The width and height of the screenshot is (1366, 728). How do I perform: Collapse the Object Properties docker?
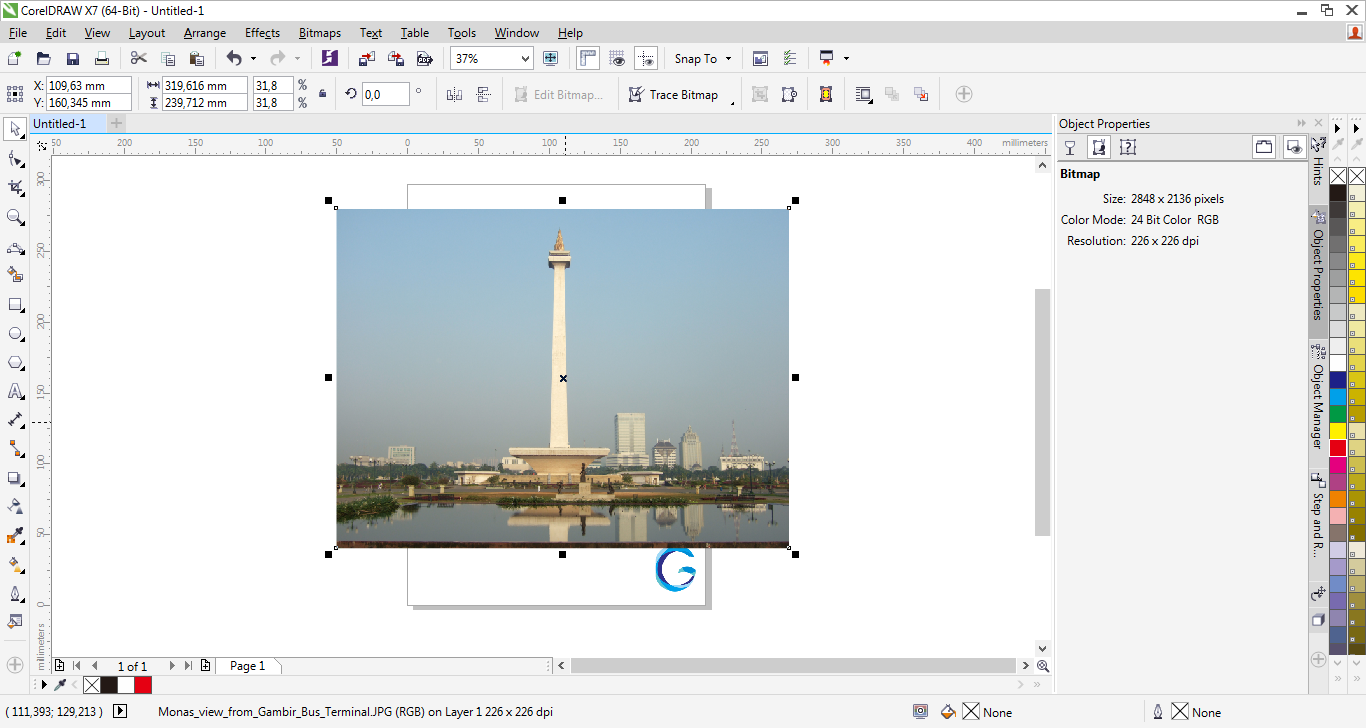click(1302, 123)
